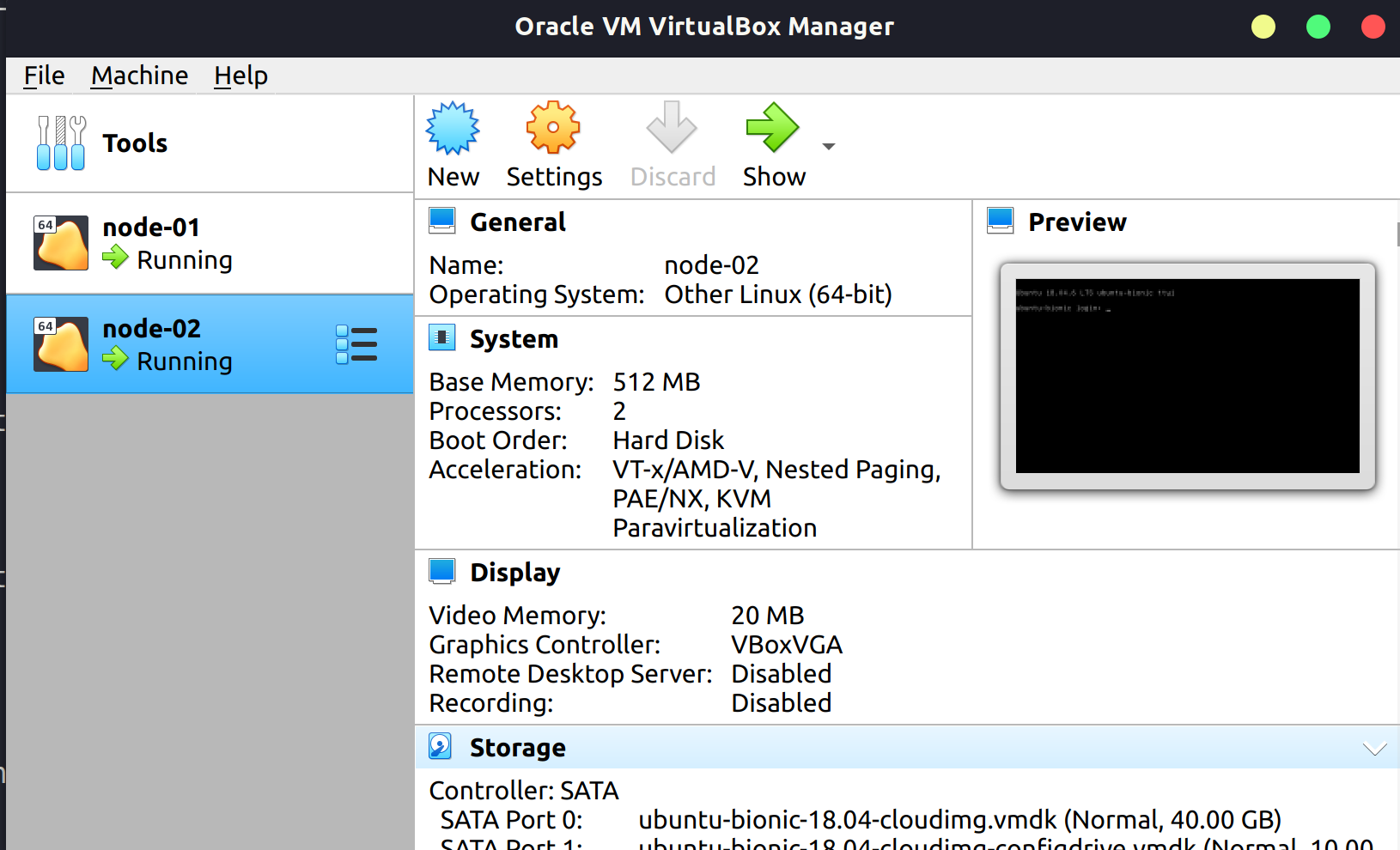Click the node-02 preview screen thumbnail

[1187, 376]
